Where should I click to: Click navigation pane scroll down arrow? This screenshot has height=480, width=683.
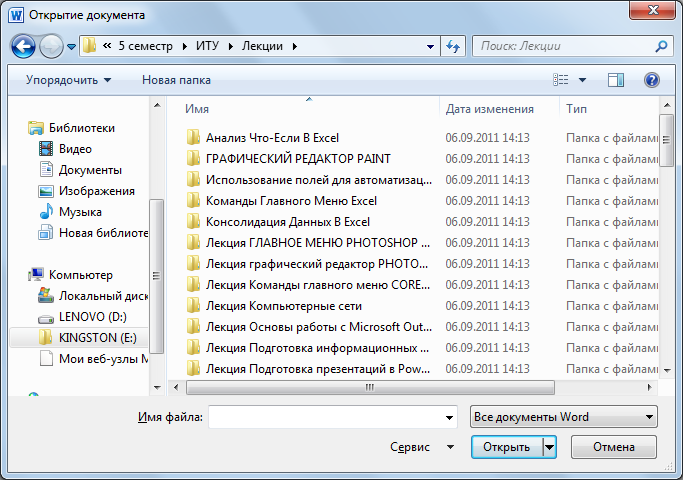click(x=157, y=387)
